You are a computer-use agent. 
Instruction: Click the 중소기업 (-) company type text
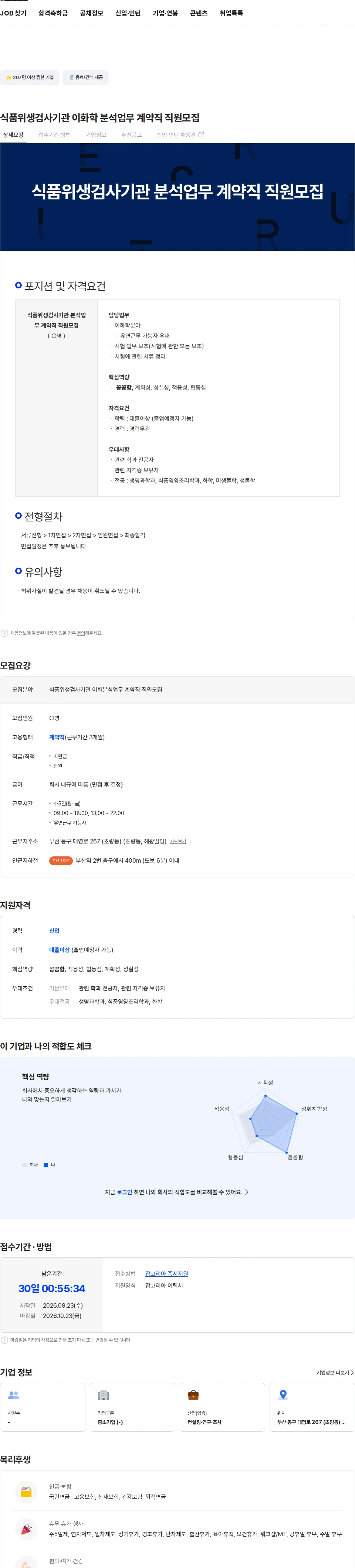point(111,1422)
